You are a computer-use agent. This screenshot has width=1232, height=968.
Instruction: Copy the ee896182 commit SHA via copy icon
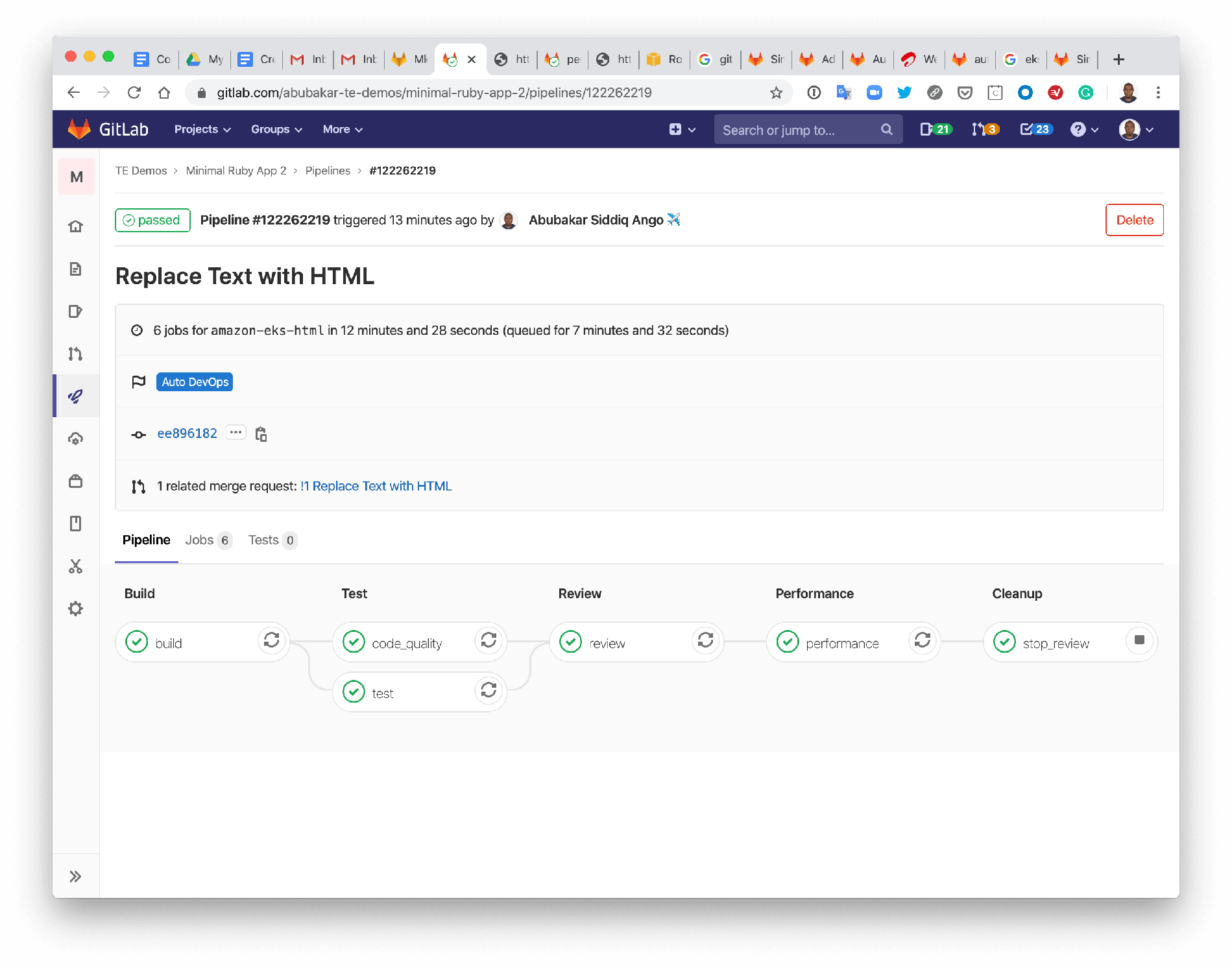261,433
